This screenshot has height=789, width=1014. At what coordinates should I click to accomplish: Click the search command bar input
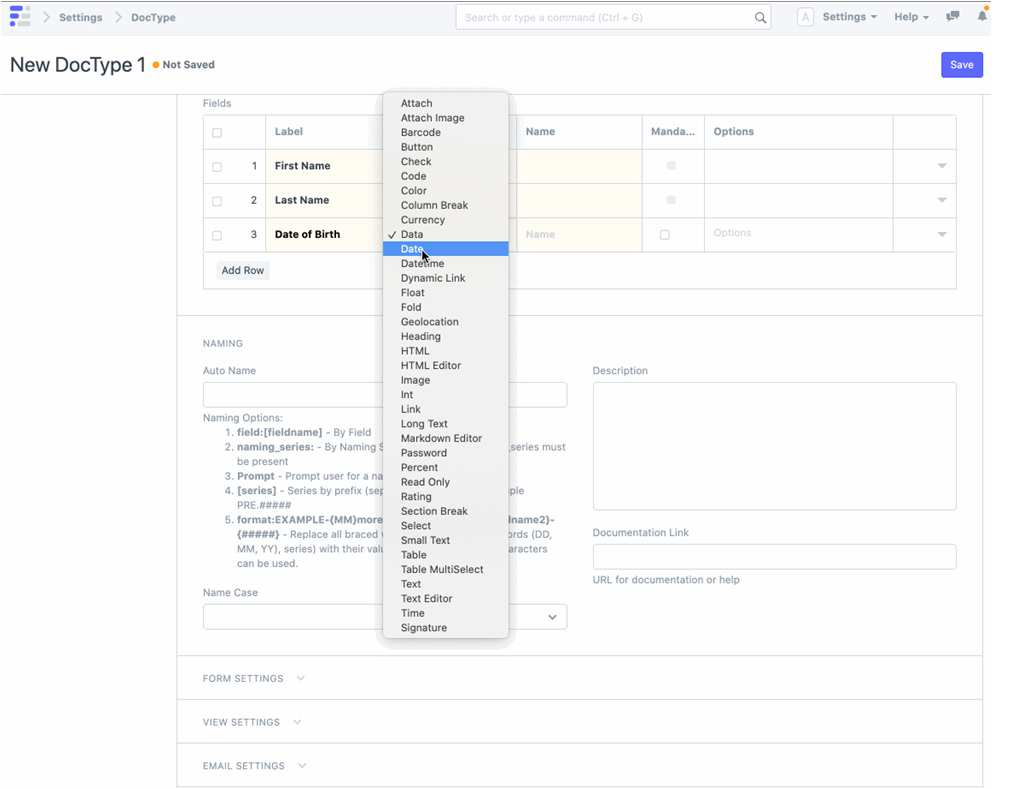(x=613, y=17)
